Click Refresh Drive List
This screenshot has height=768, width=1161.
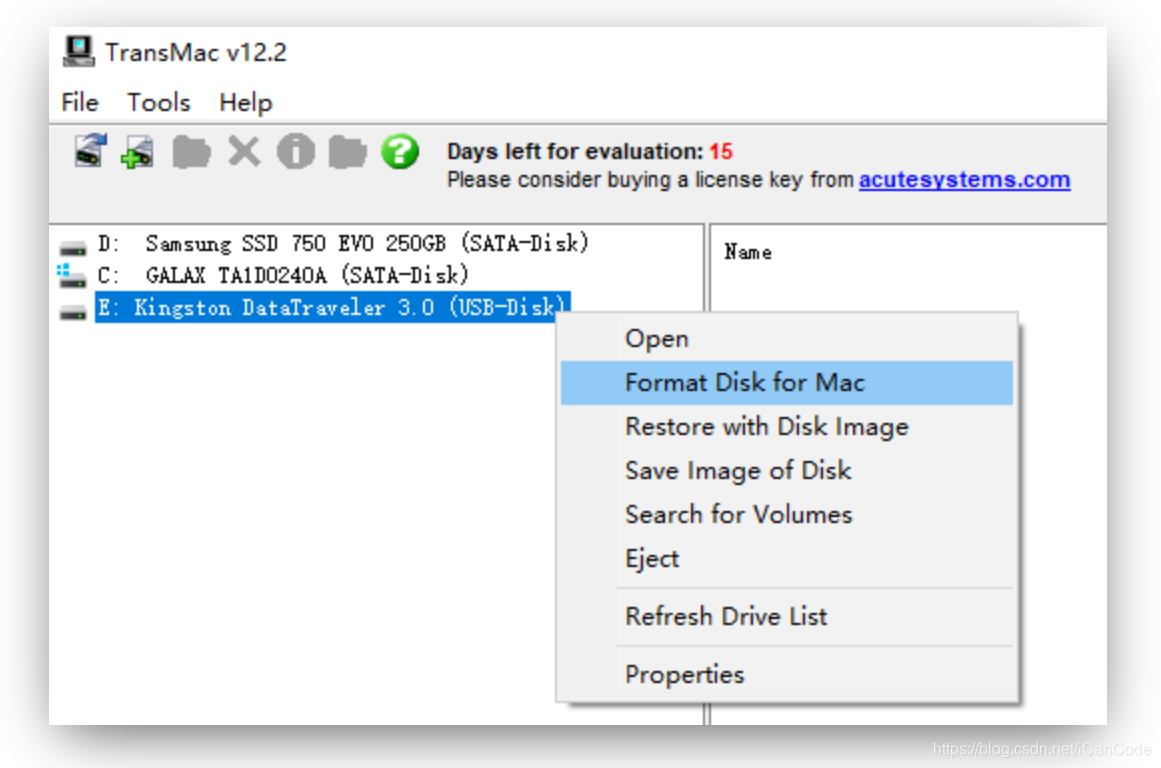click(786, 616)
